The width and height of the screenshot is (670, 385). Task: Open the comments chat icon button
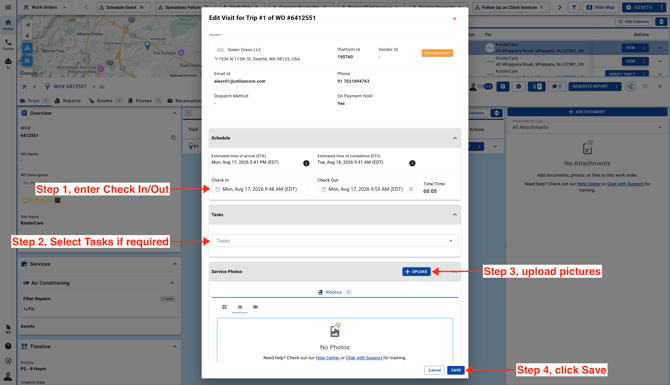(x=556, y=86)
